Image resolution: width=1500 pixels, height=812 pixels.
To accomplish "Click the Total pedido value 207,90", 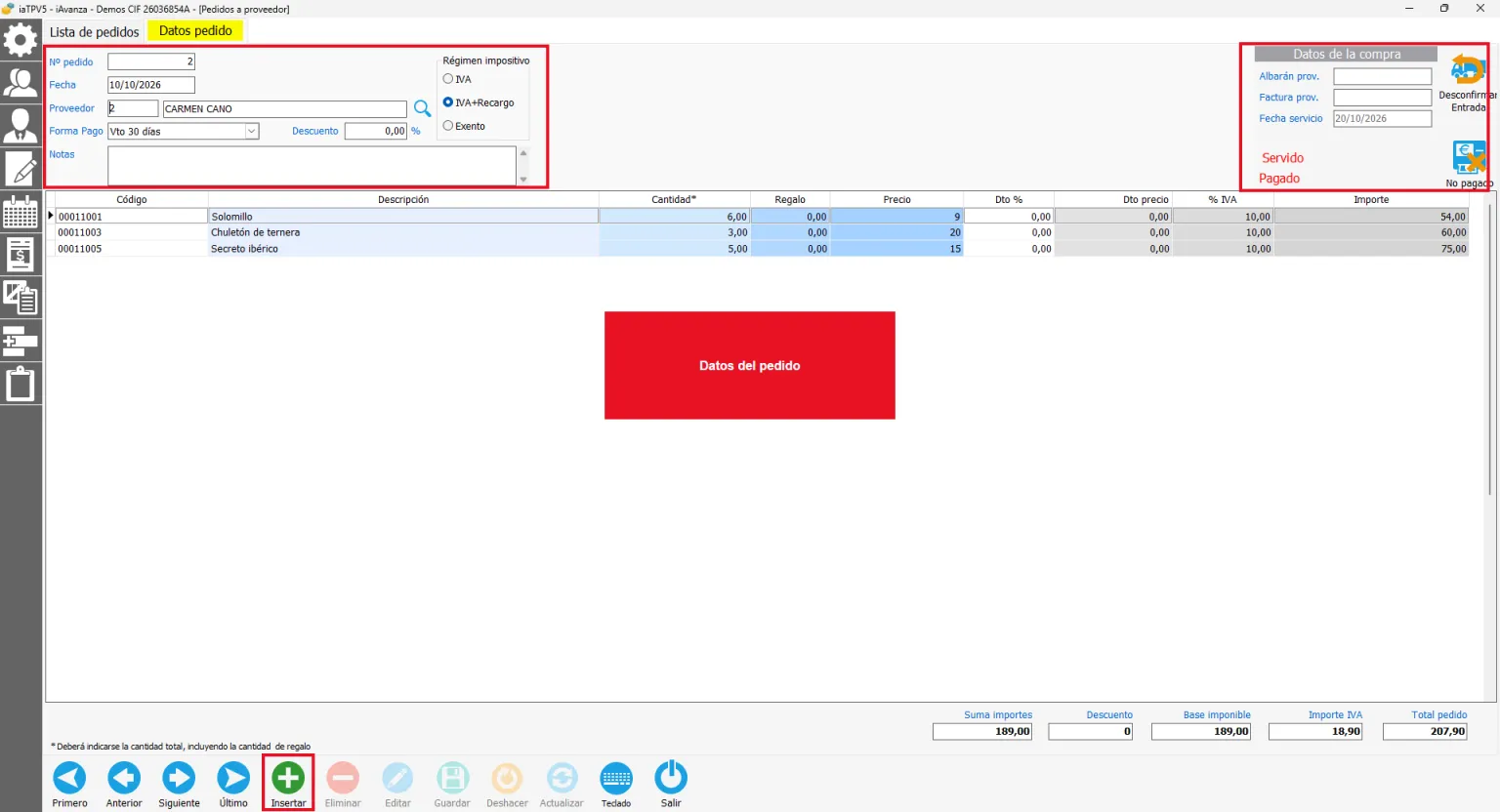I will (x=1425, y=732).
